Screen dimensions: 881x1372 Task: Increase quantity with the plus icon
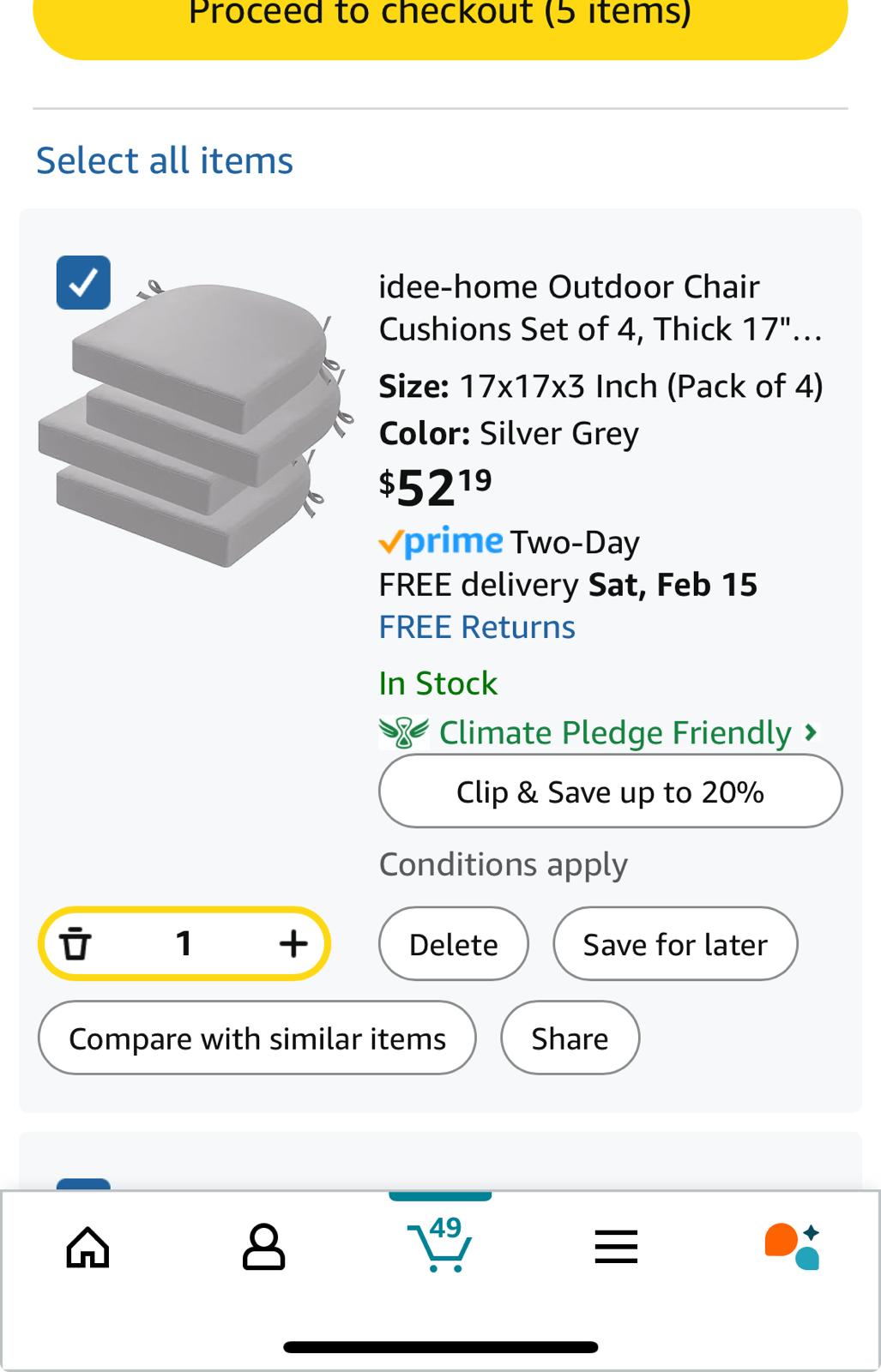point(293,943)
